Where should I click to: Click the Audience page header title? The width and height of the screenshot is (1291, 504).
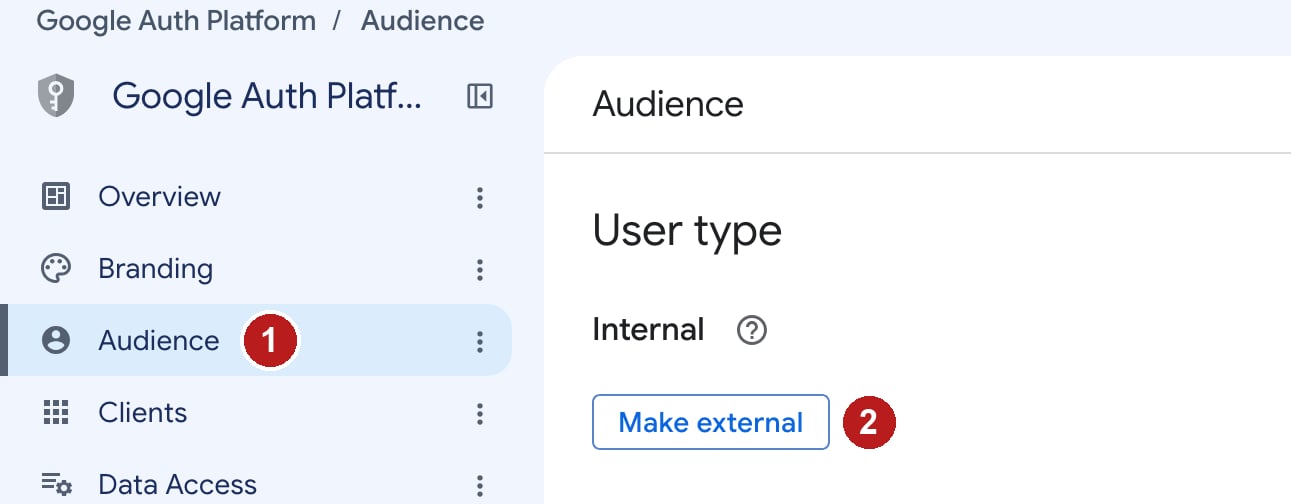(x=668, y=104)
